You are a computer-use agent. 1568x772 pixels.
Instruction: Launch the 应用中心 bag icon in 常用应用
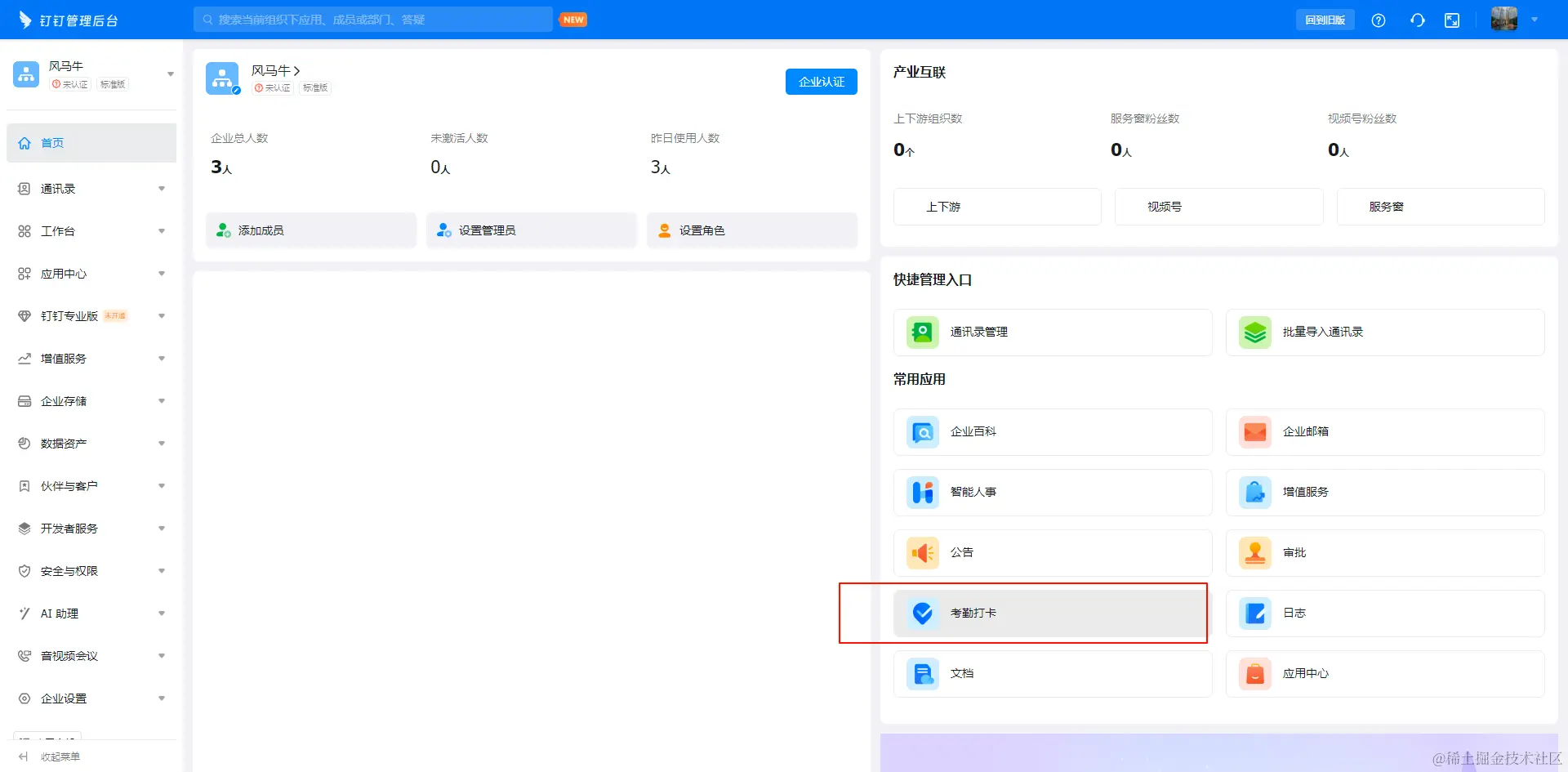[1255, 674]
